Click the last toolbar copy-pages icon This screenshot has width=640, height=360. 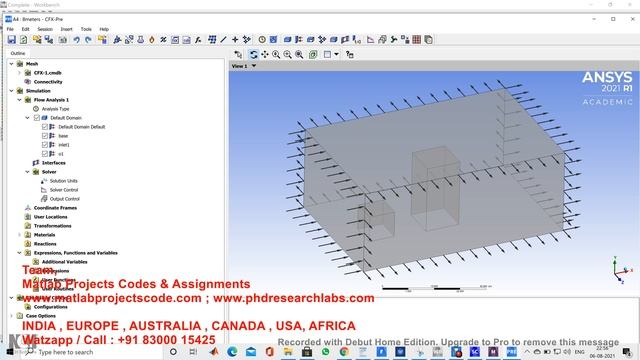point(428,40)
